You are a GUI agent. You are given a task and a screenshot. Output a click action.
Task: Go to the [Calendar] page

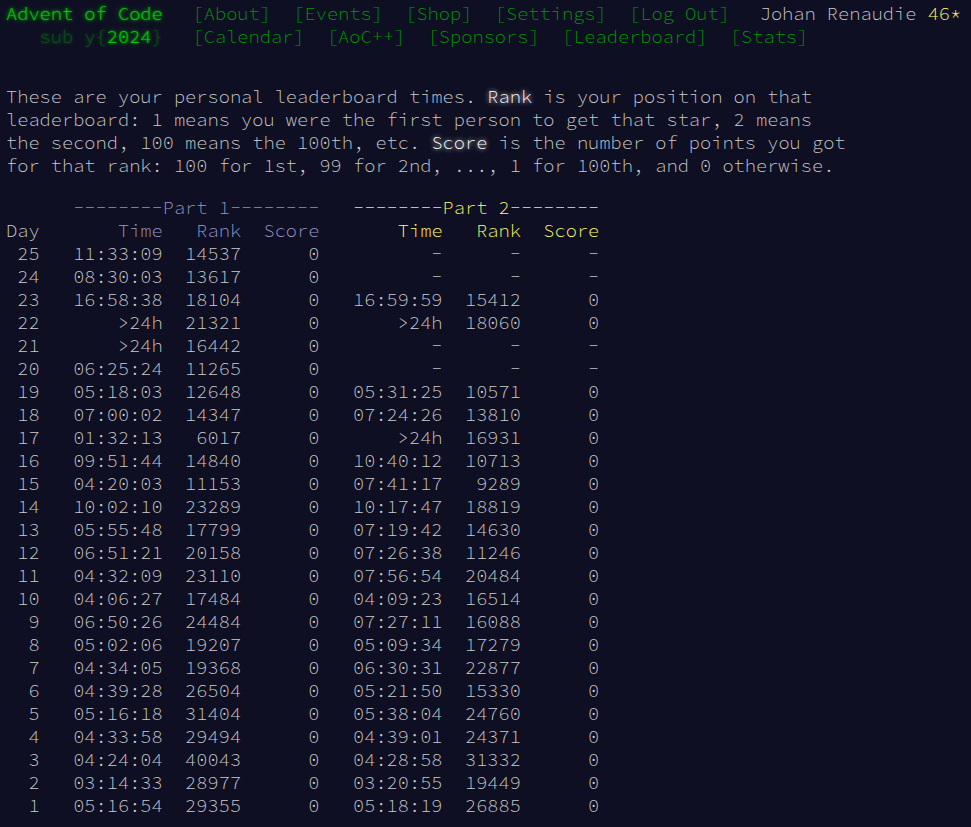pos(248,38)
